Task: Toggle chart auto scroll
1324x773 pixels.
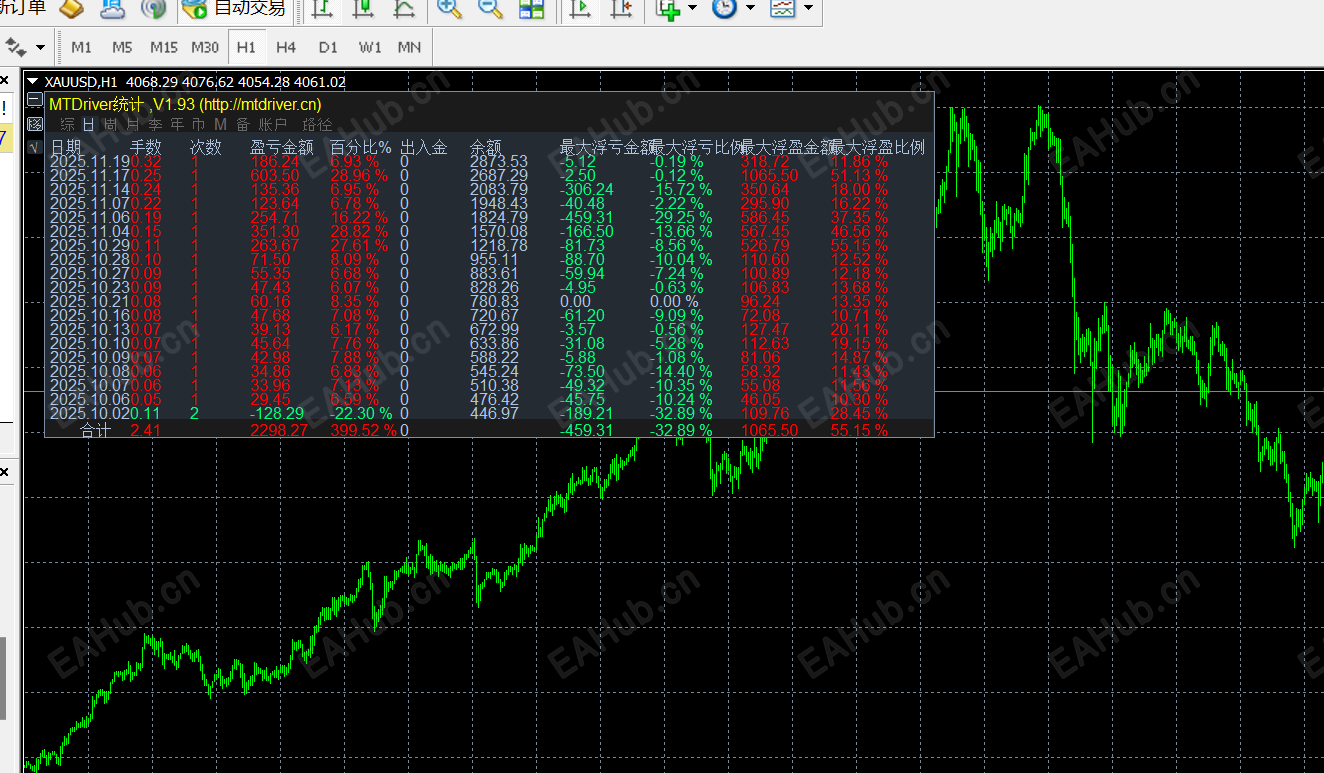Action: click(580, 9)
